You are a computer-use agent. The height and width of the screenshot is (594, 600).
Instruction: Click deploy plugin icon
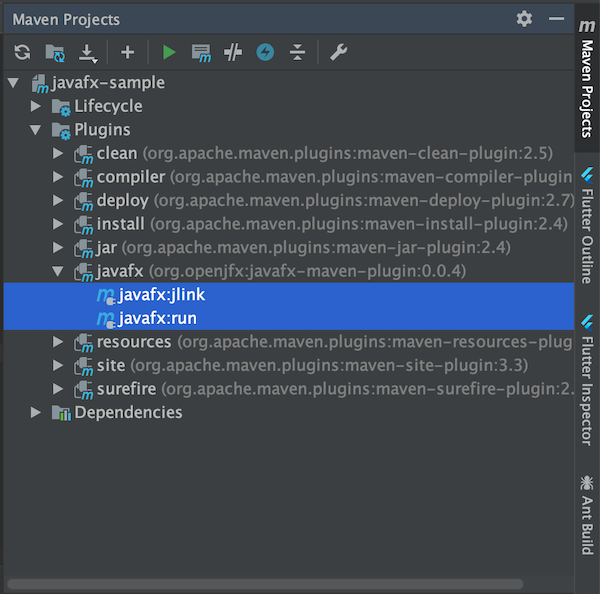click(83, 202)
